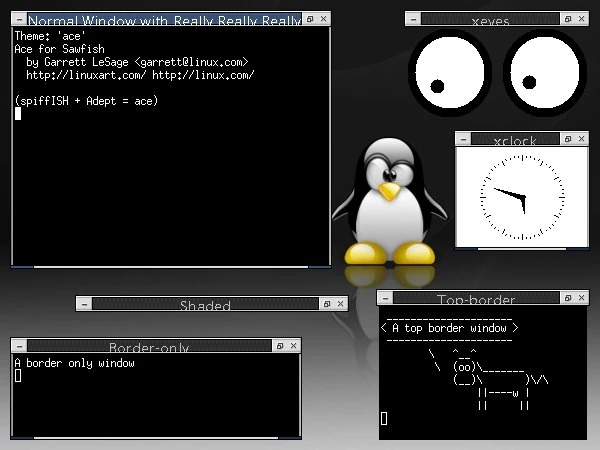Image resolution: width=600 pixels, height=450 pixels.
Task: Open the Shaded window menu button
Action: pos(84,304)
